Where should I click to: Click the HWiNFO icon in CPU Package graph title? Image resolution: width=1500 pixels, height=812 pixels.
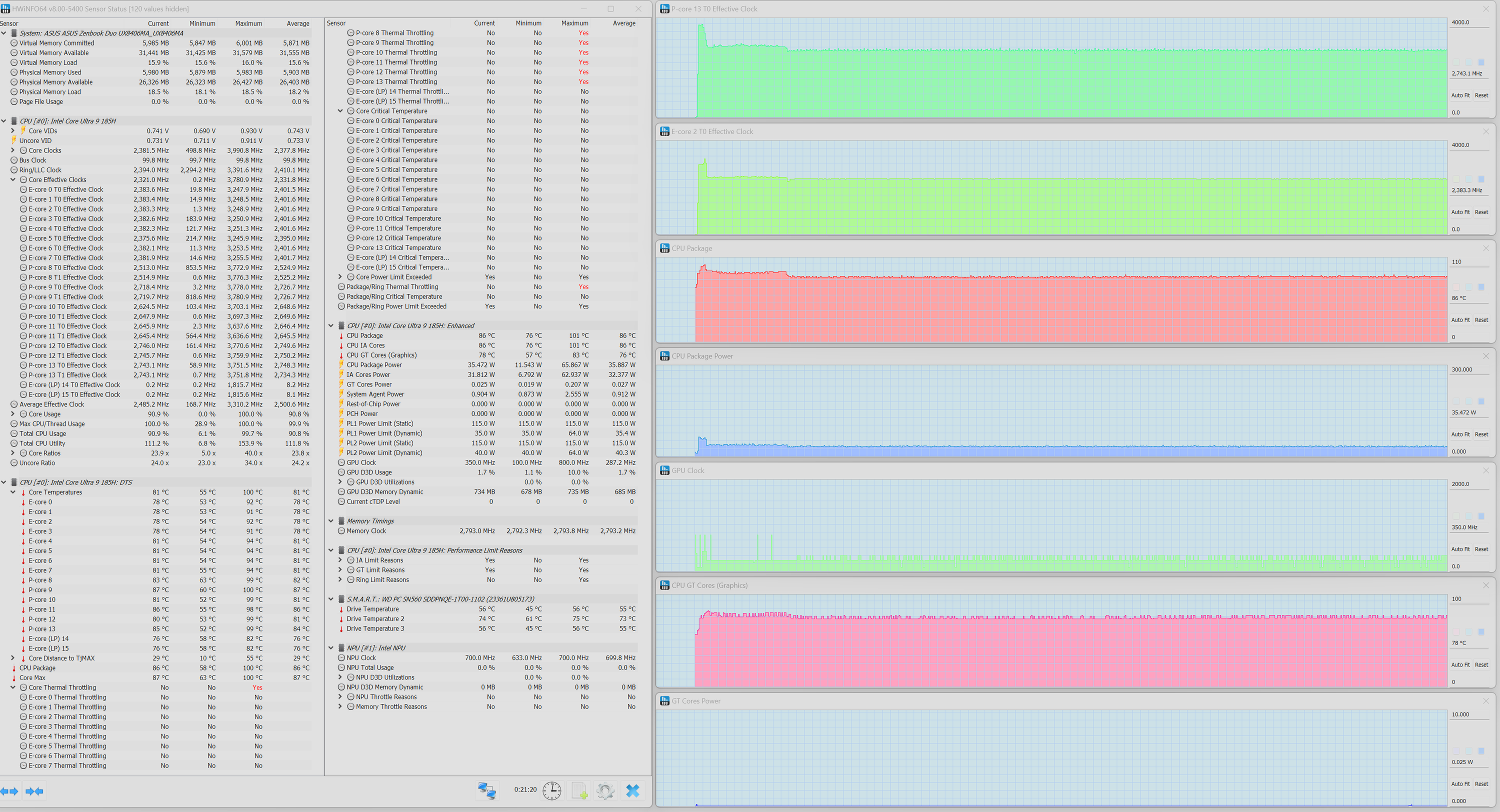(x=664, y=248)
